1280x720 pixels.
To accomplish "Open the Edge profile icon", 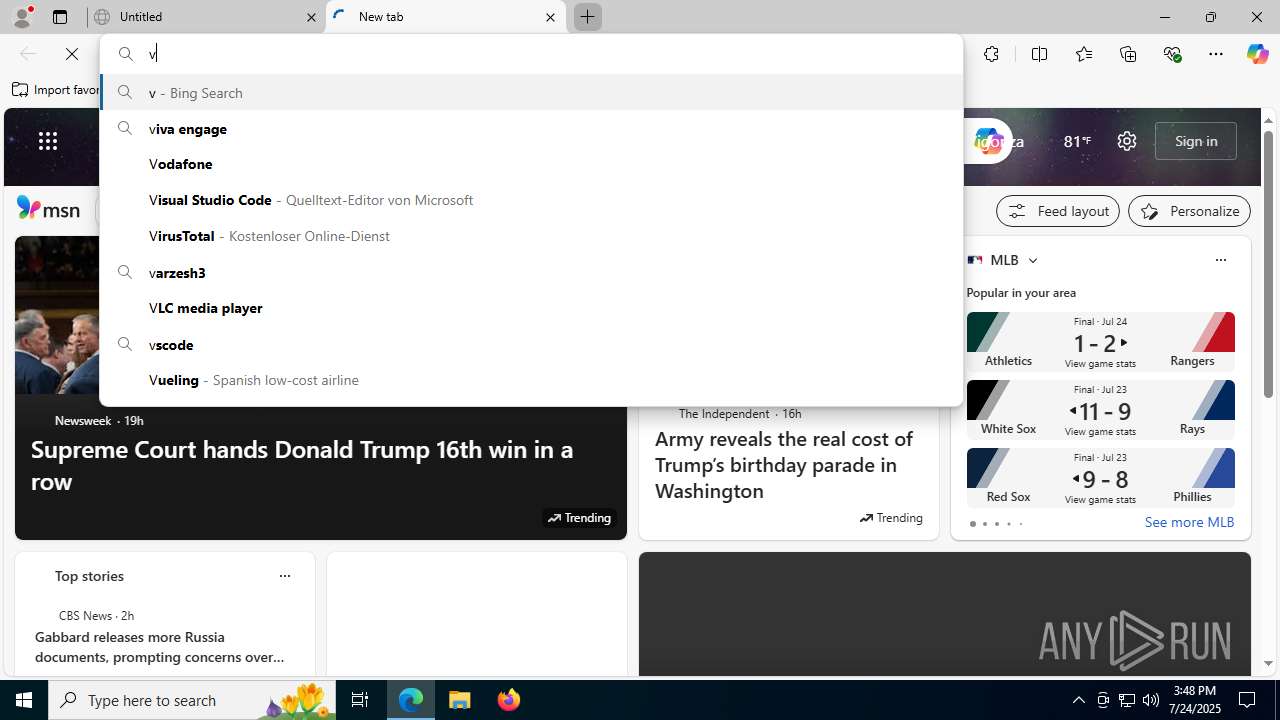I will (22, 17).
